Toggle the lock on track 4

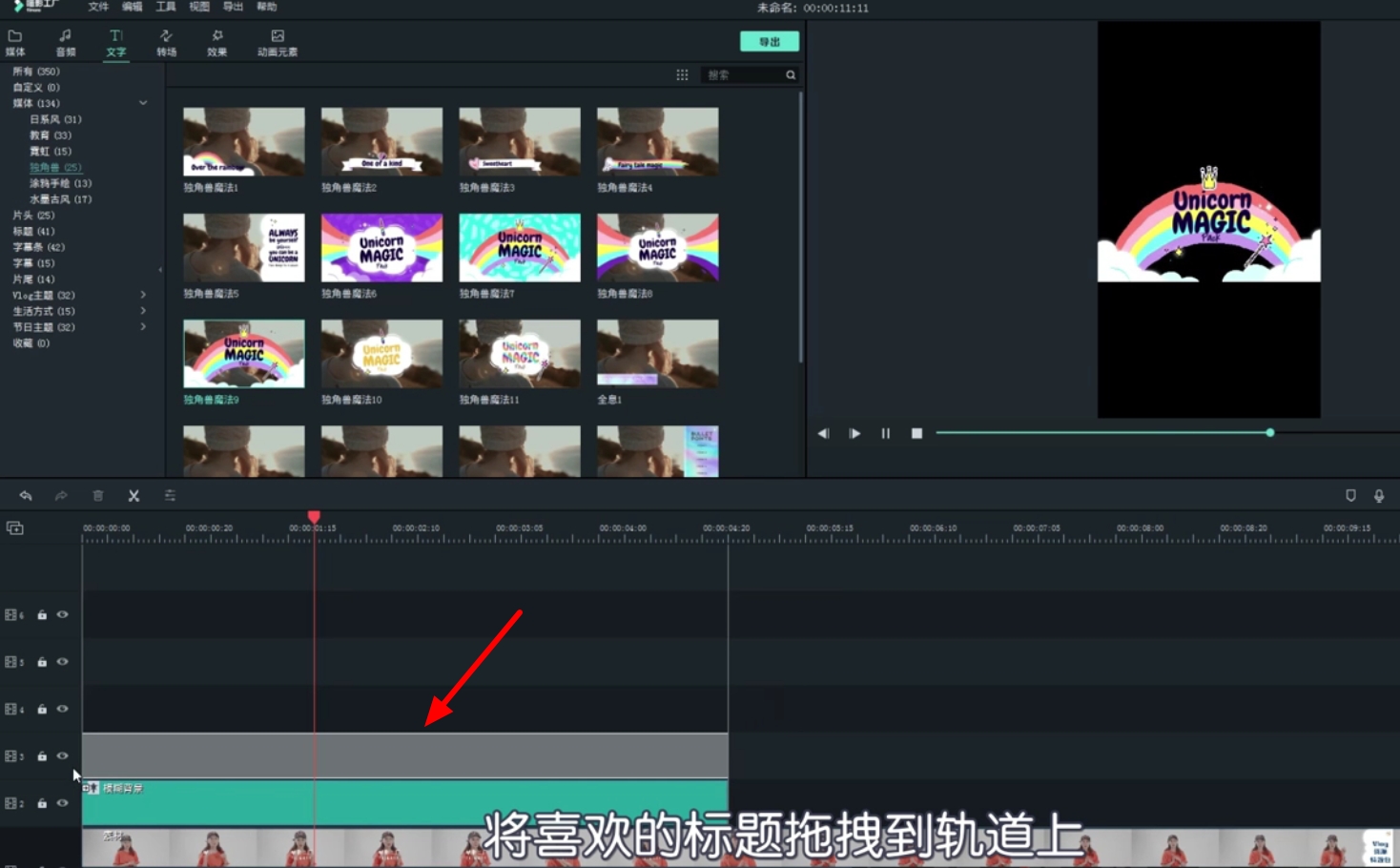pos(42,710)
